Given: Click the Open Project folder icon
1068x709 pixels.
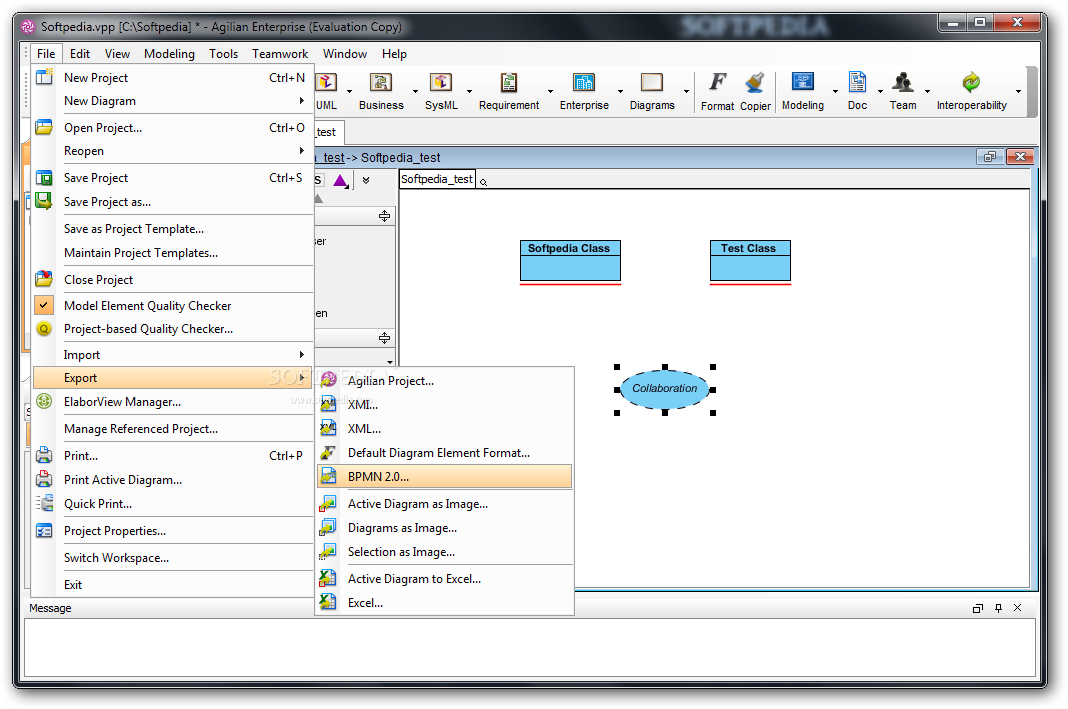Looking at the screenshot, I should point(44,127).
